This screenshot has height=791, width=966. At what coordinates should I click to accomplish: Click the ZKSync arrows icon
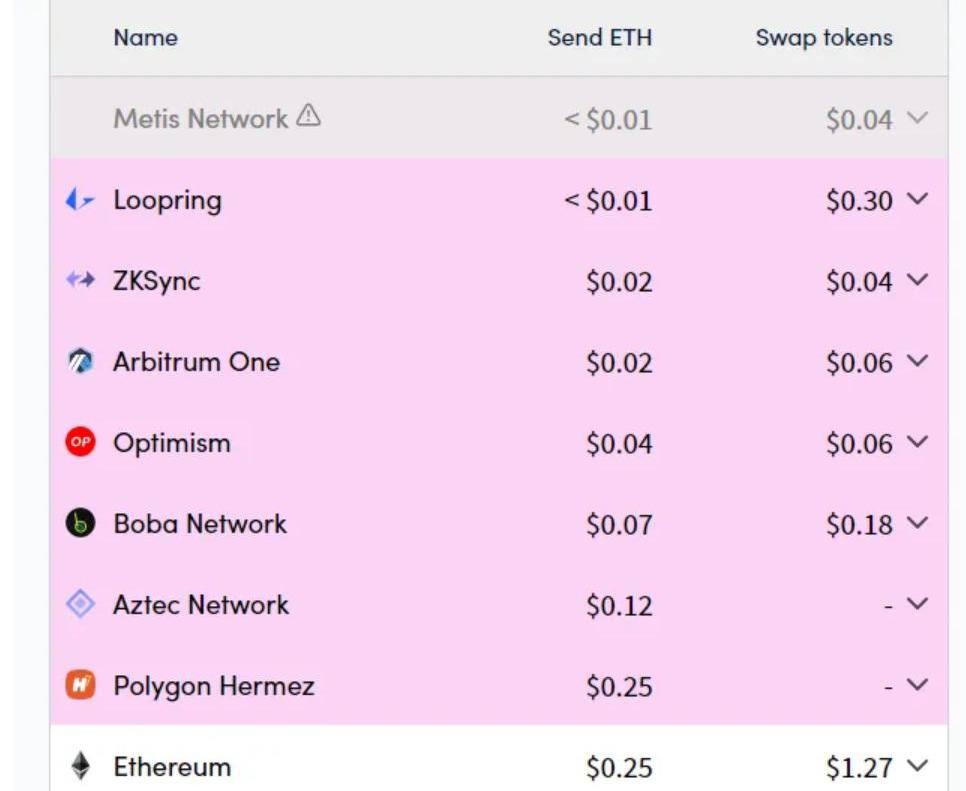[80, 281]
